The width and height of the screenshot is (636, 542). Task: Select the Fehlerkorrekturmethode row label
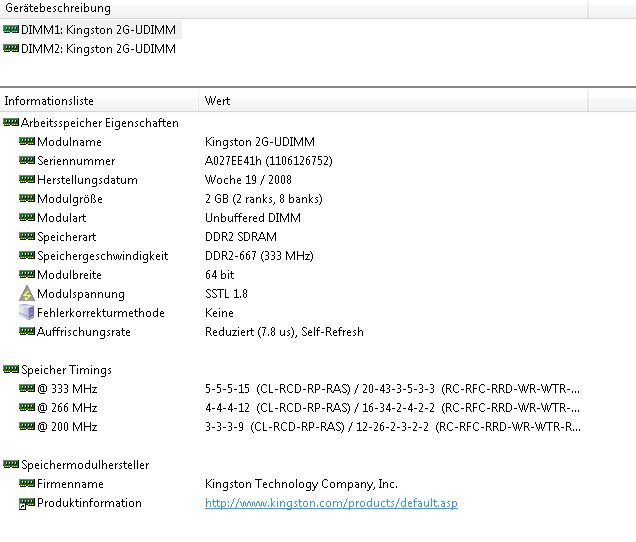101,313
